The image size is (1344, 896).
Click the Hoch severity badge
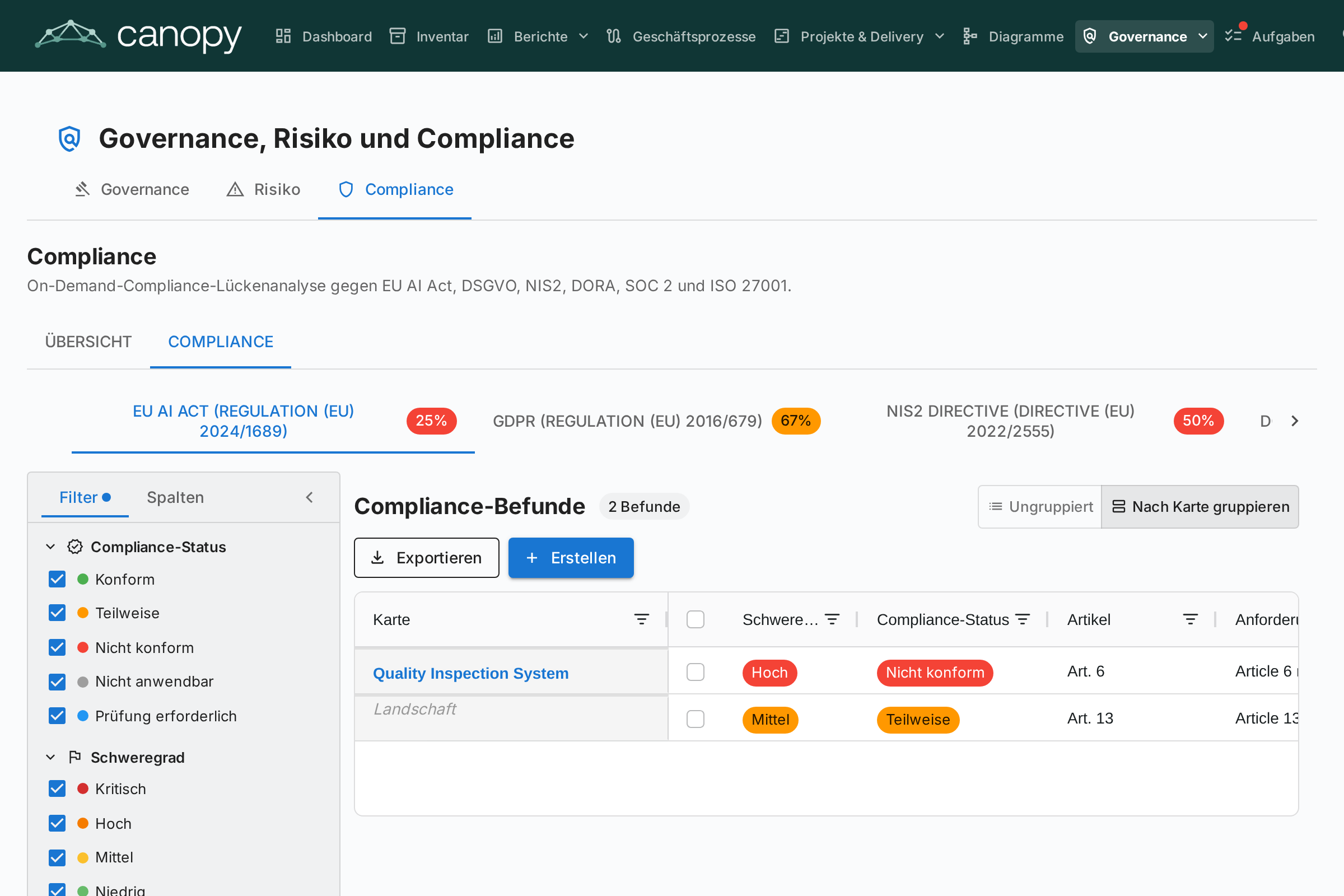tap(769, 673)
